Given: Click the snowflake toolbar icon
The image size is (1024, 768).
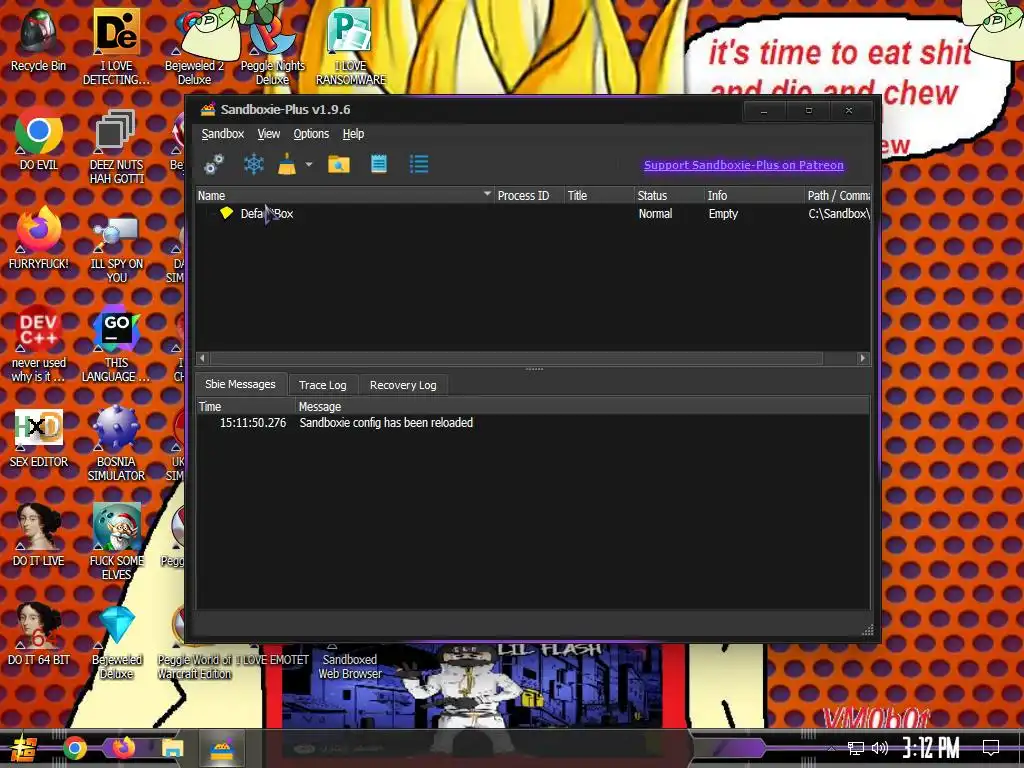Looking at the screenshot, I should (253, 164).
